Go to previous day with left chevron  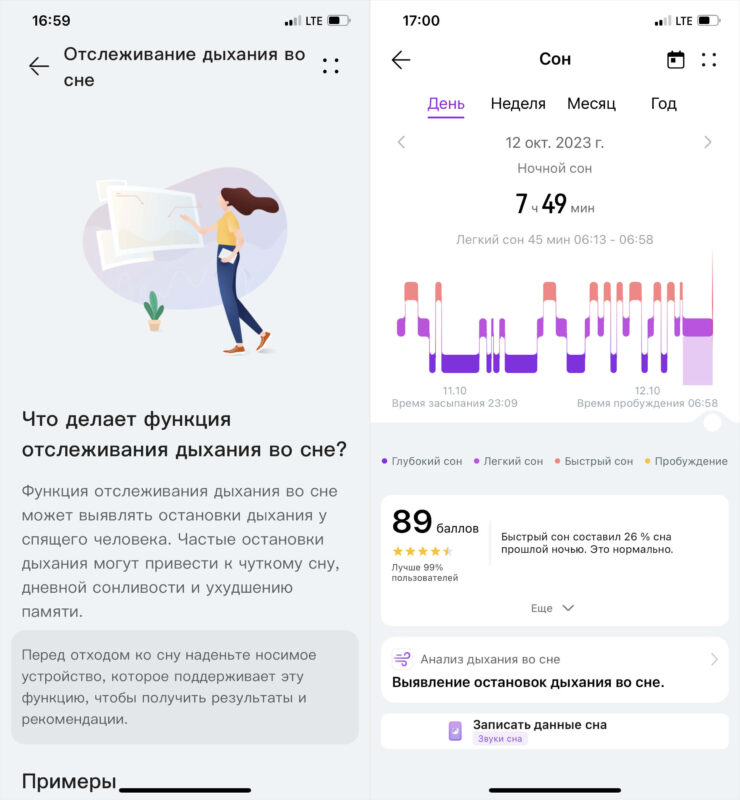pos(402,142)
